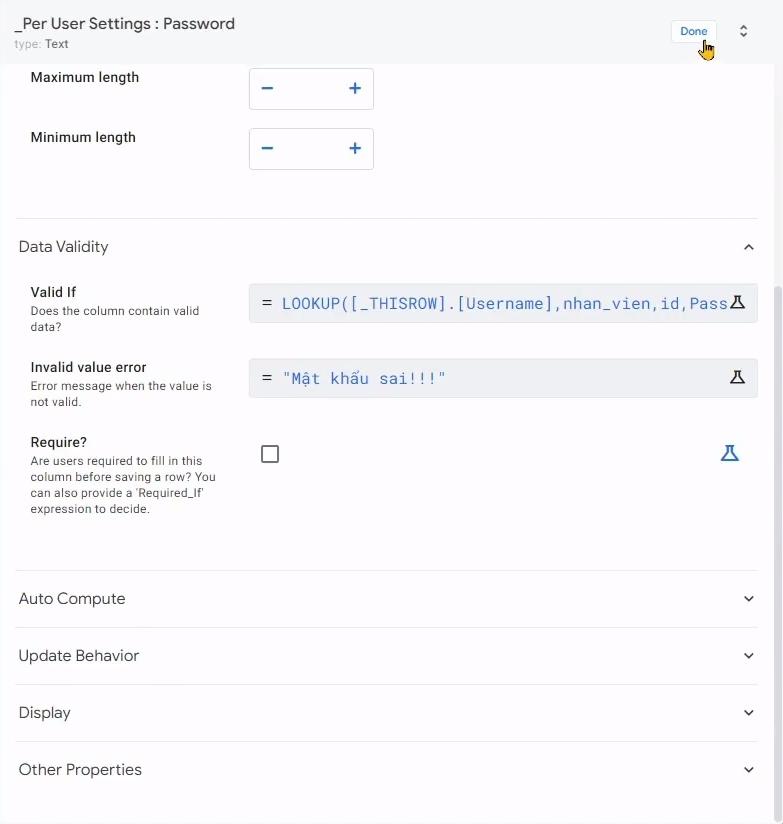The image size is (783, 824).
Task: Expand the Auto Compute section
Action: pos(749,598)
